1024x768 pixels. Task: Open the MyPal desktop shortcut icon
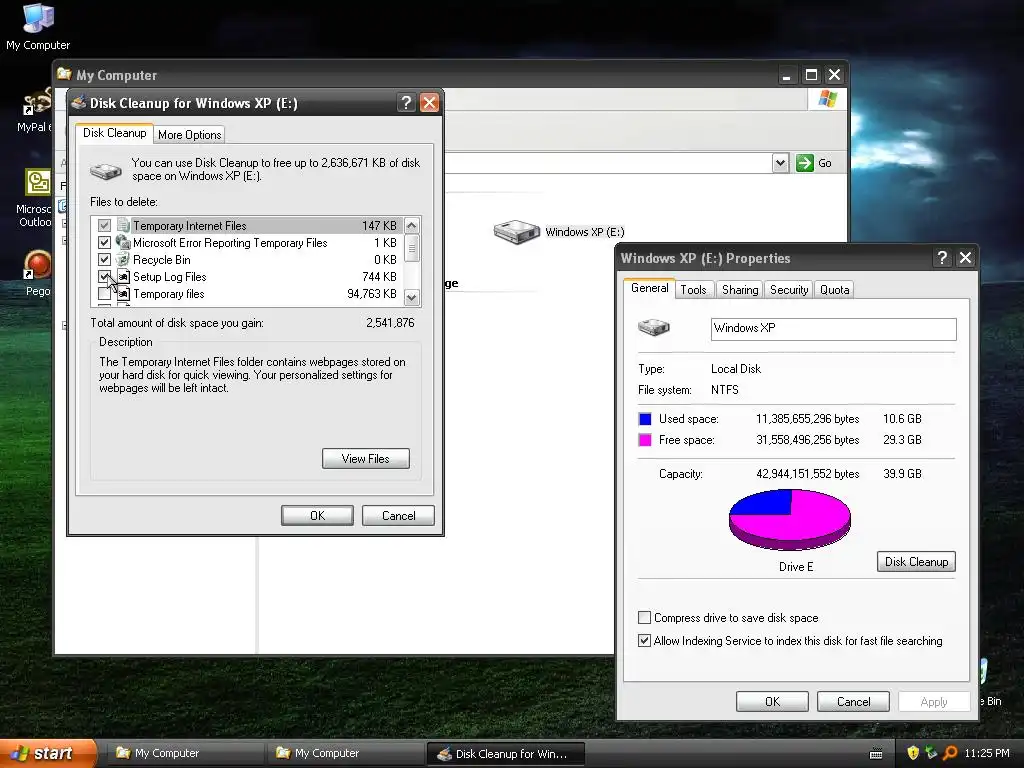click(x=37, y=103)
